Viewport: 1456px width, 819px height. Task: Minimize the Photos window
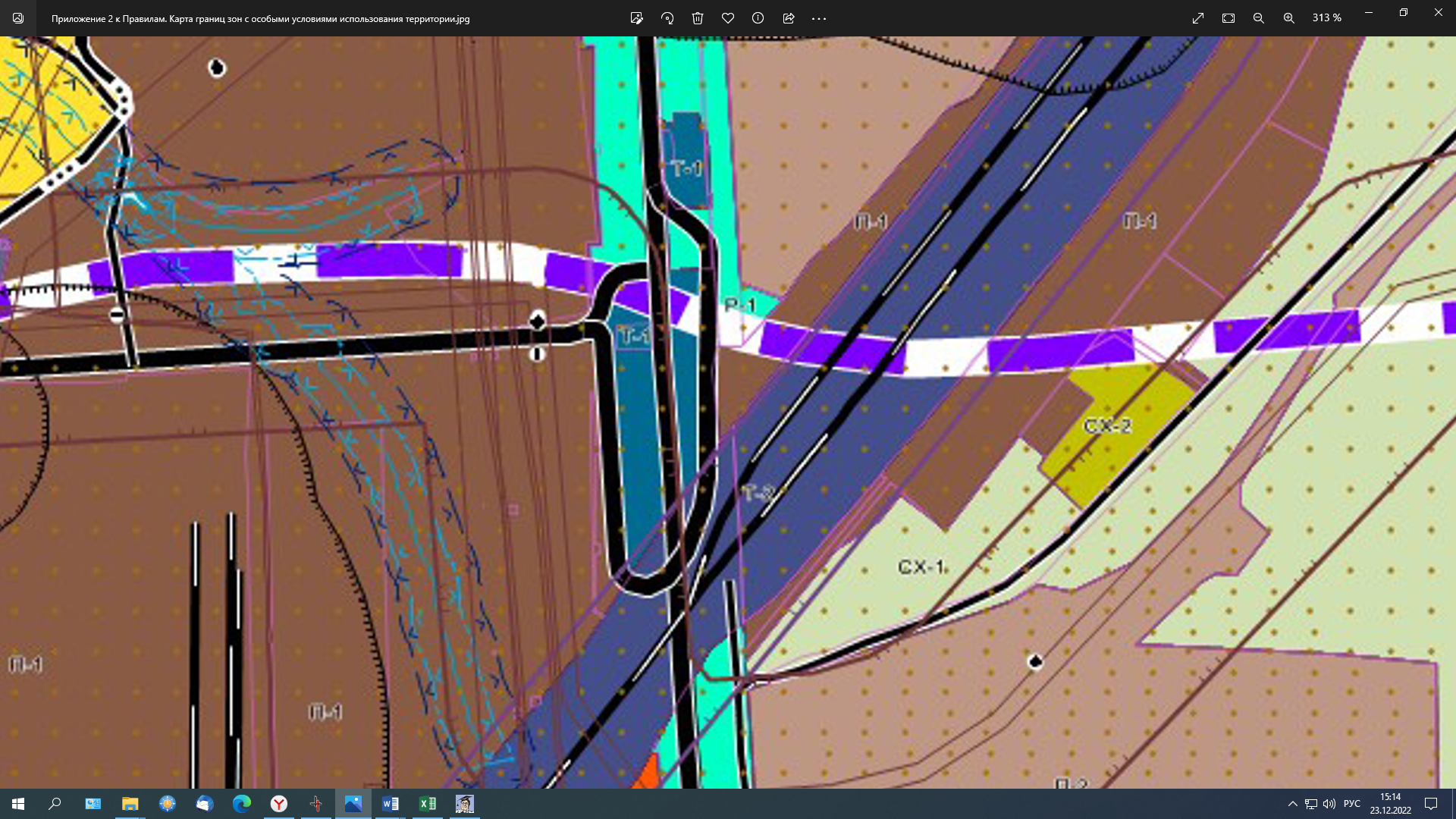[x=1369, y=13]
